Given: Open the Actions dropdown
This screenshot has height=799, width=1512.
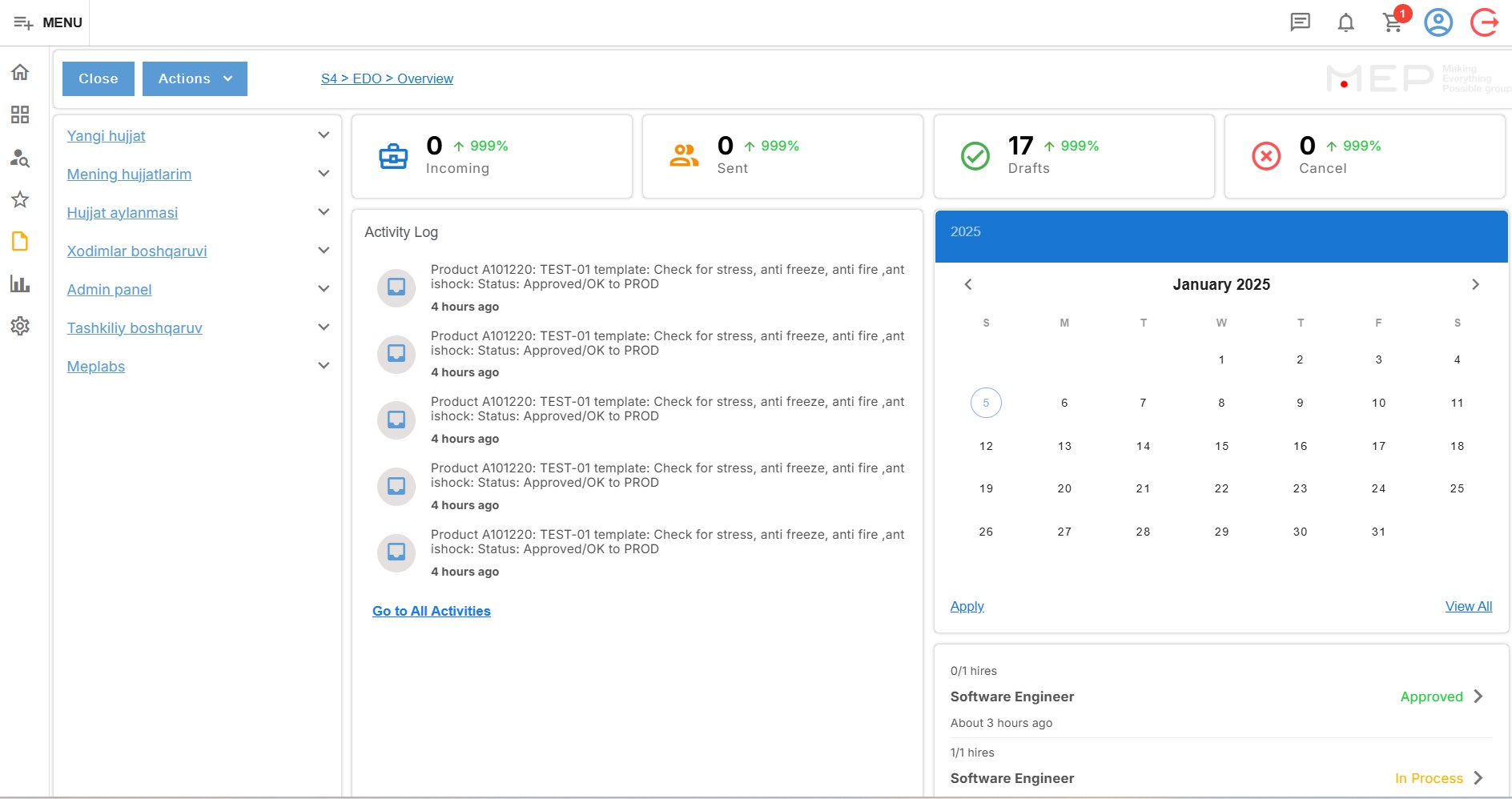Looking at the screenshot, I should (x=195, y=78).
